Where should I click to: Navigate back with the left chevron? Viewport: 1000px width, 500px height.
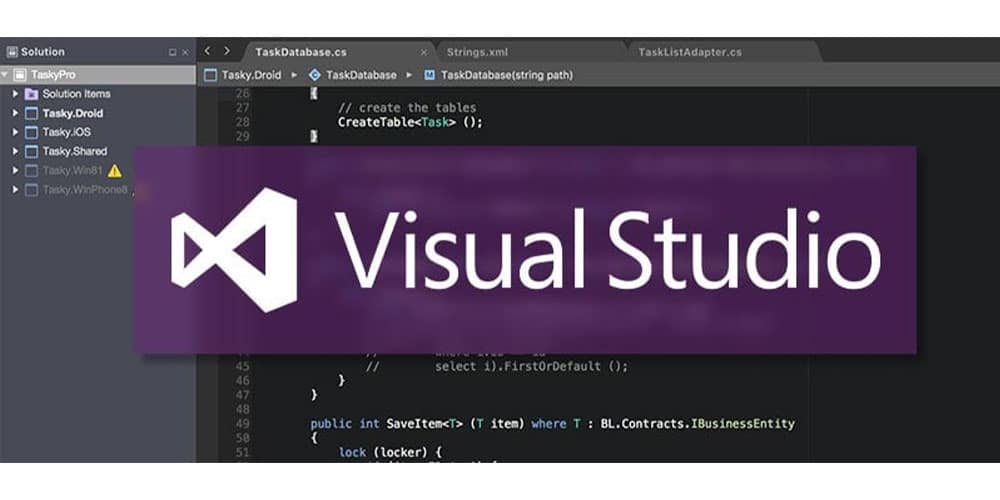click(x=207, y=51)
